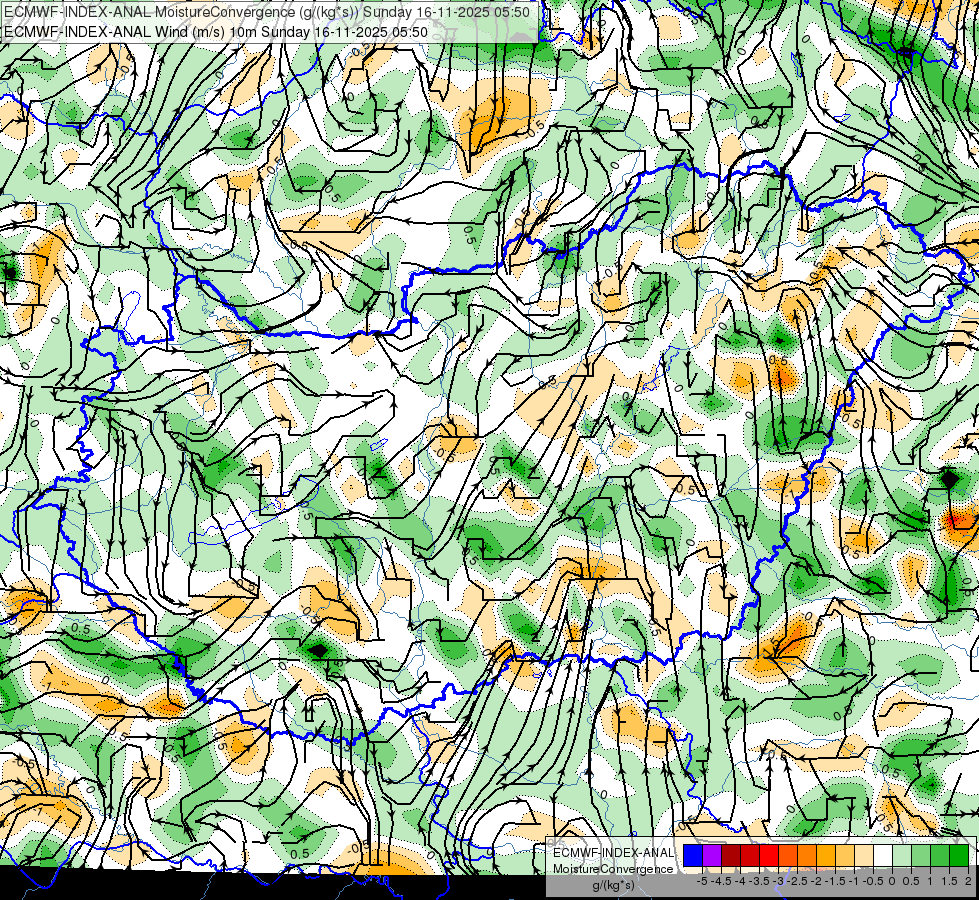Image resolution: width=979 pixels, height=900 pixels.
Task: Click the Wind (m/s) 10m title line
Action: click(216, 32)
